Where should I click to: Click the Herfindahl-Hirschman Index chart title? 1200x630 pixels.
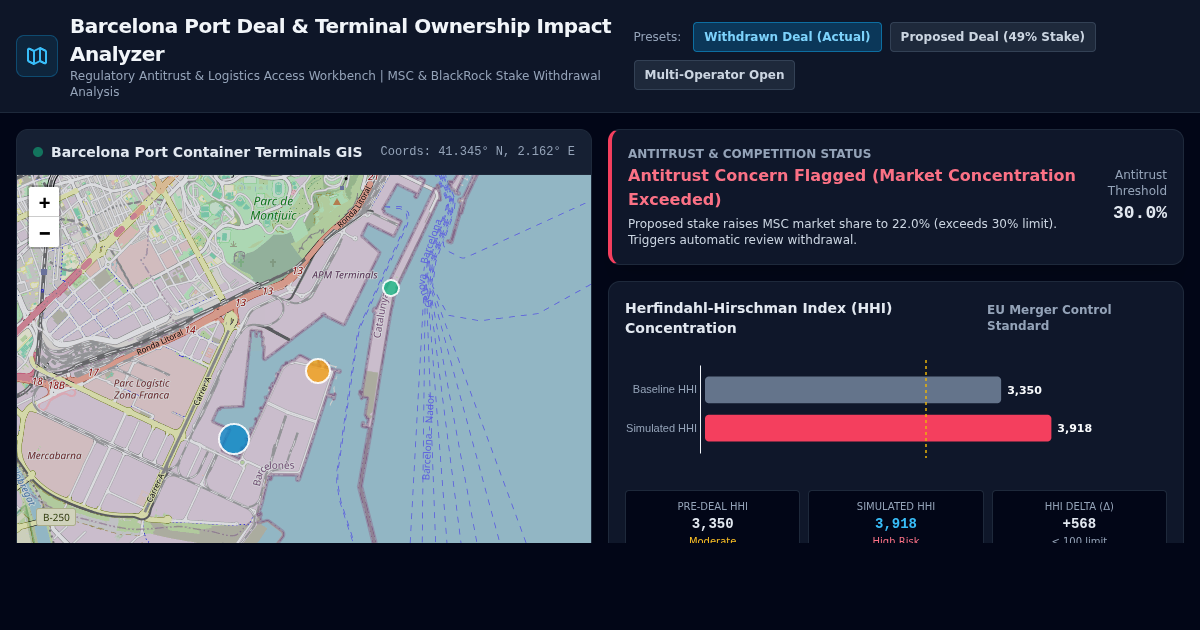tap(758, 318)
